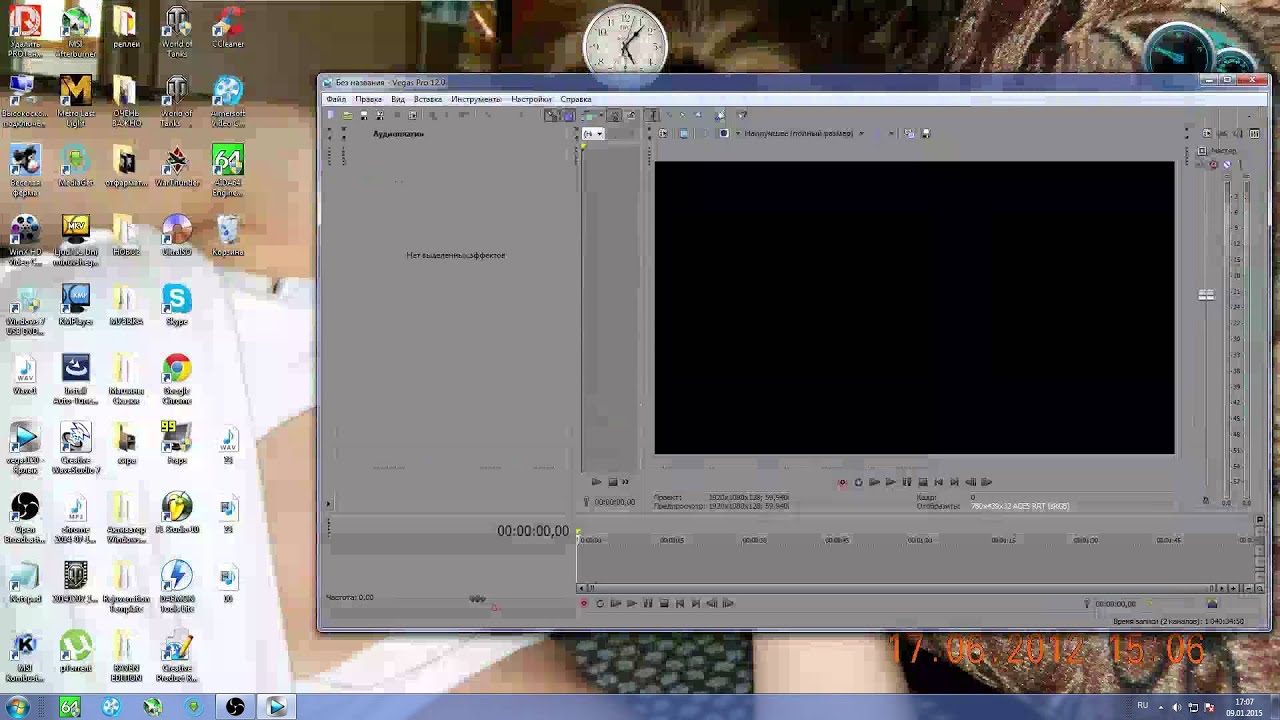The width and height of the screenshot is (1280, 720).
Task: Toggle loop playback under video preview
Action: pyautogui.click(x=858, y=482)
